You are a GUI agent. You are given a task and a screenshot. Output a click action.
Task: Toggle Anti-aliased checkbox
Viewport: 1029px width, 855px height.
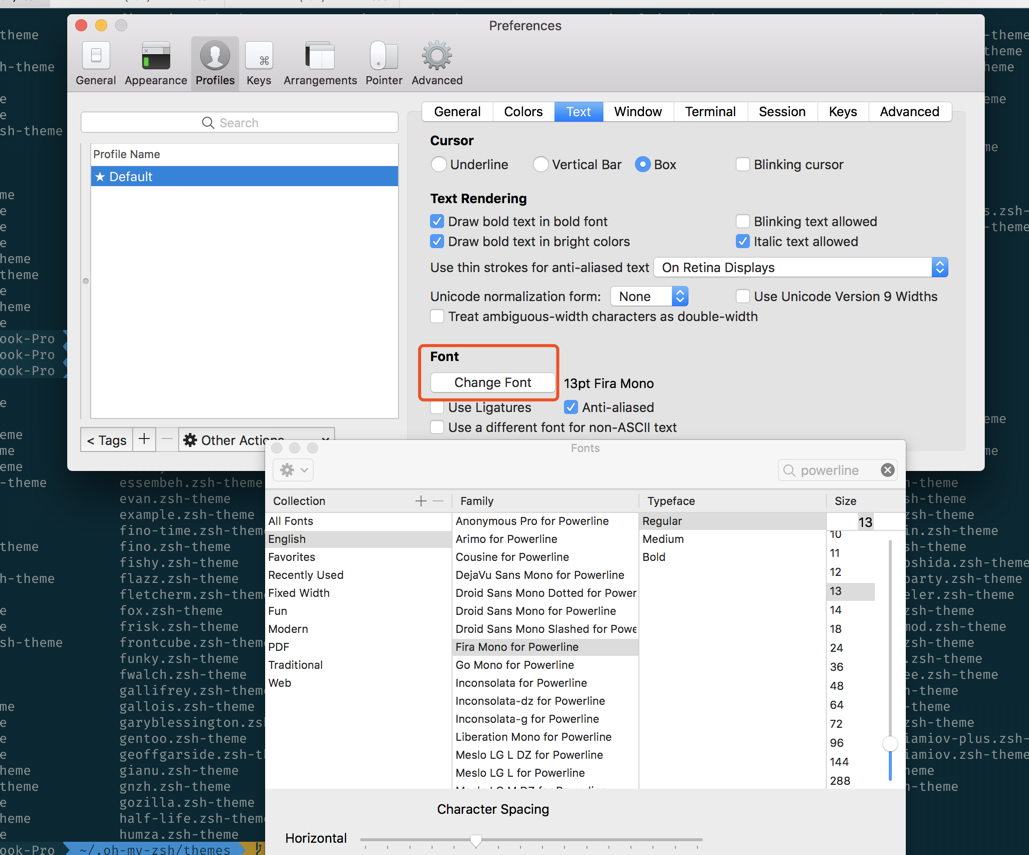[571, 407]
